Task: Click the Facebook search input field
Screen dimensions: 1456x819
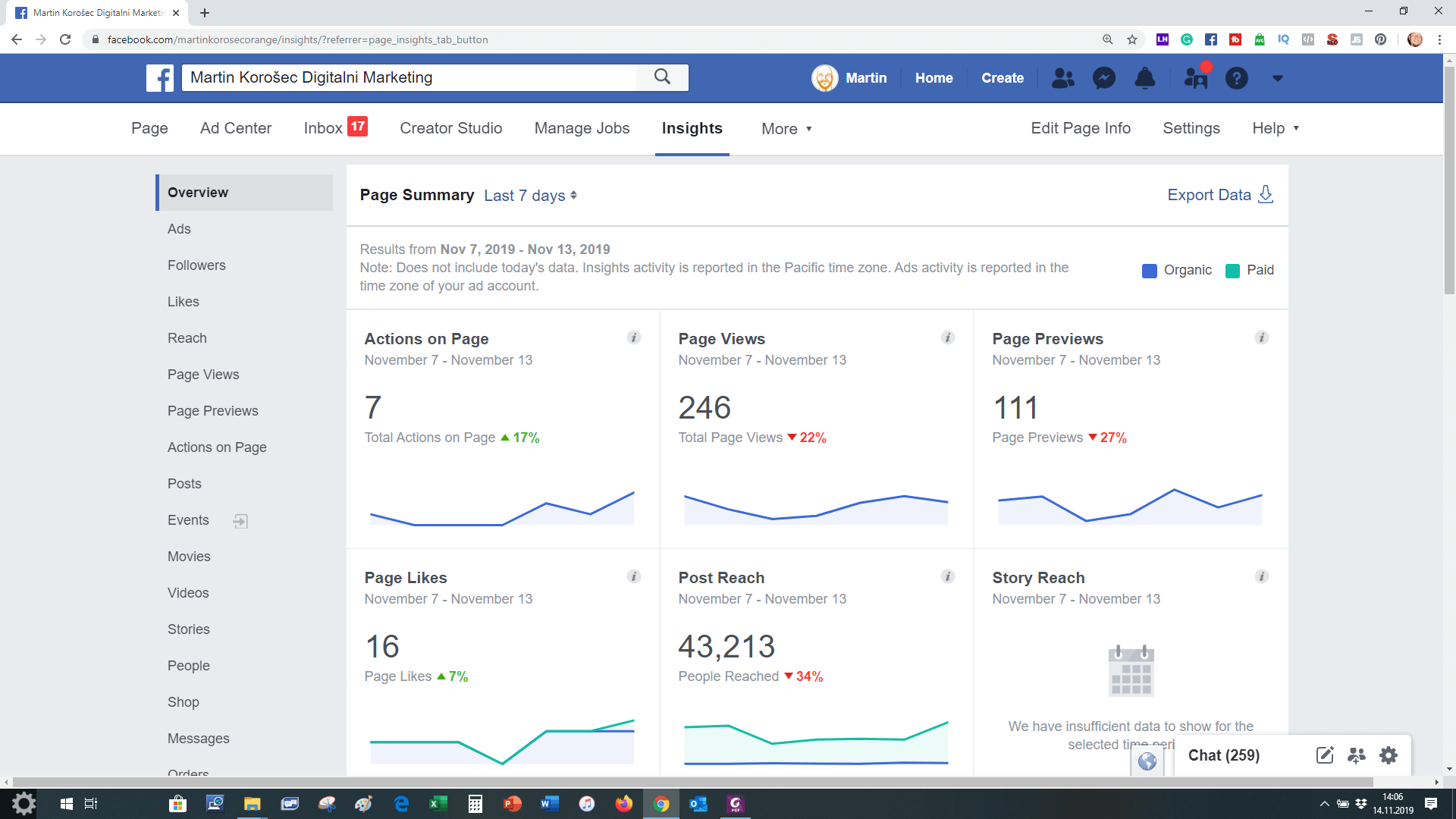Action: 409,77
